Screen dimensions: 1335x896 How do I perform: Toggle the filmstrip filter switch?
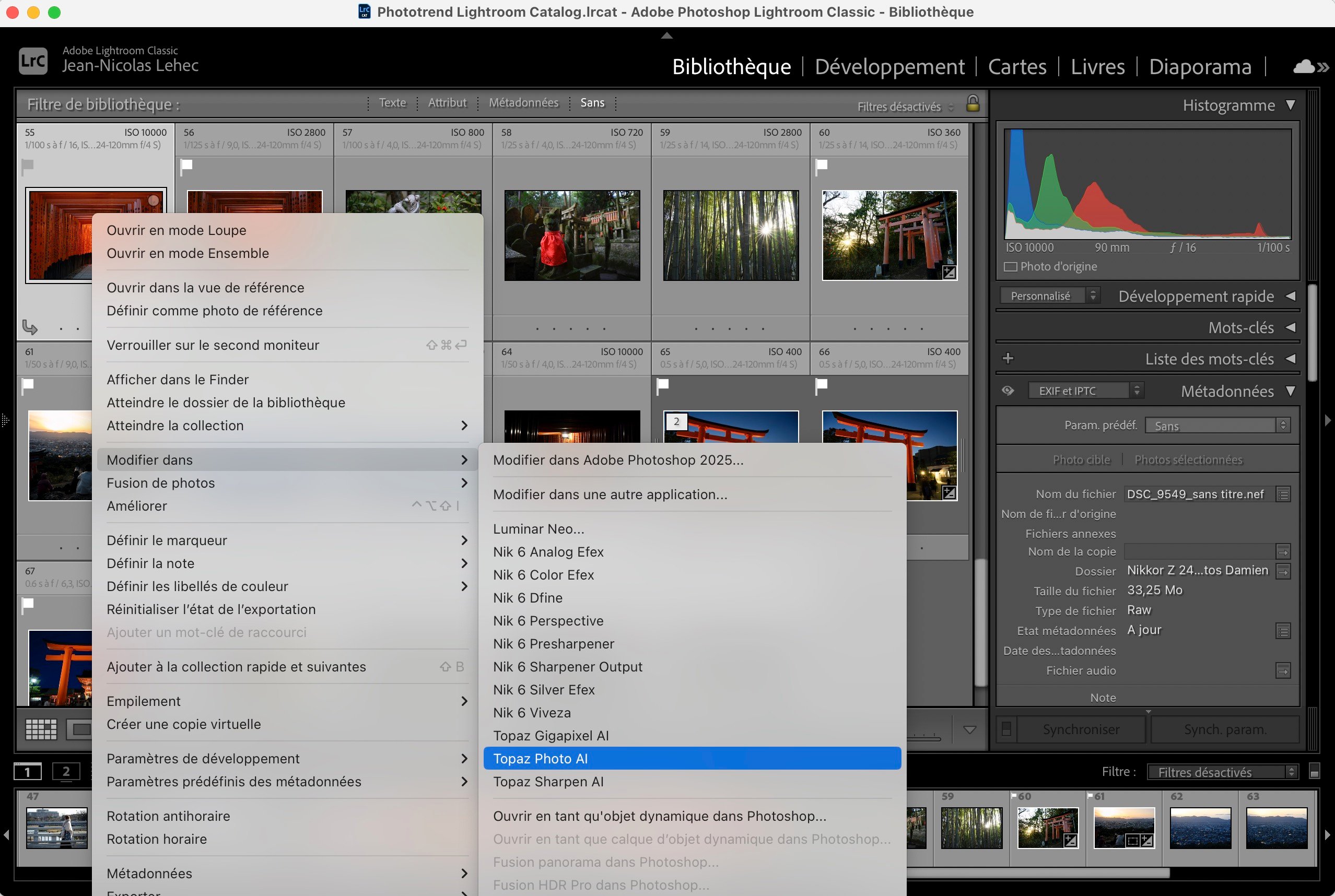click(x=1314, y=771)
